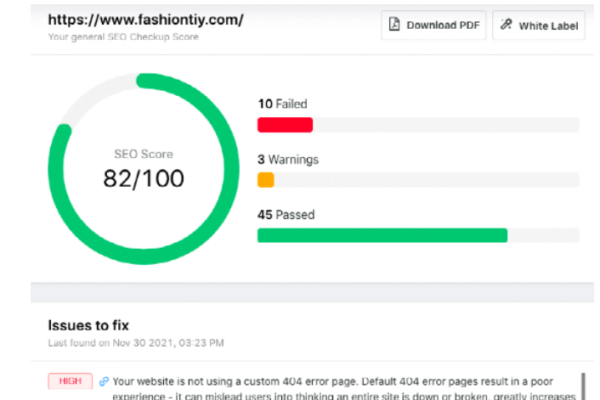The height and width of the screenshot is (400, 600).
Task: Click the chain link icon beside HIGH
Action: [x=104, y=381]
